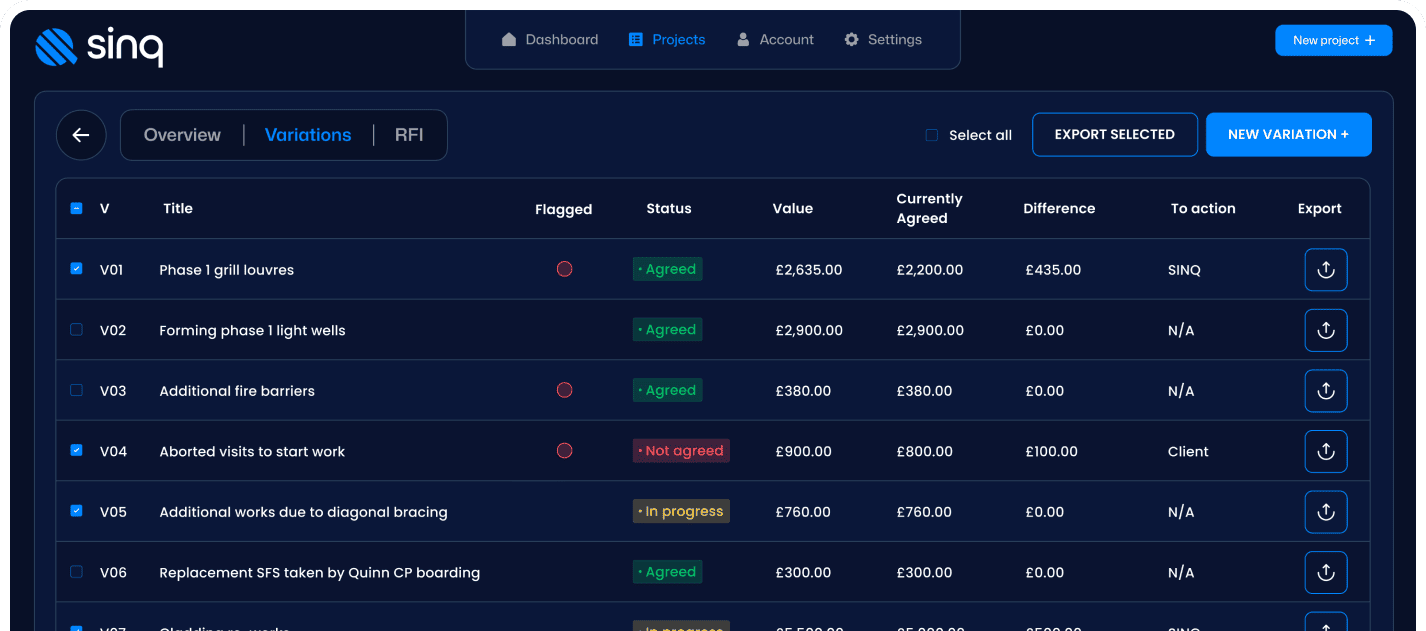
Task: Click the Status column header
Action: point(669,209)
